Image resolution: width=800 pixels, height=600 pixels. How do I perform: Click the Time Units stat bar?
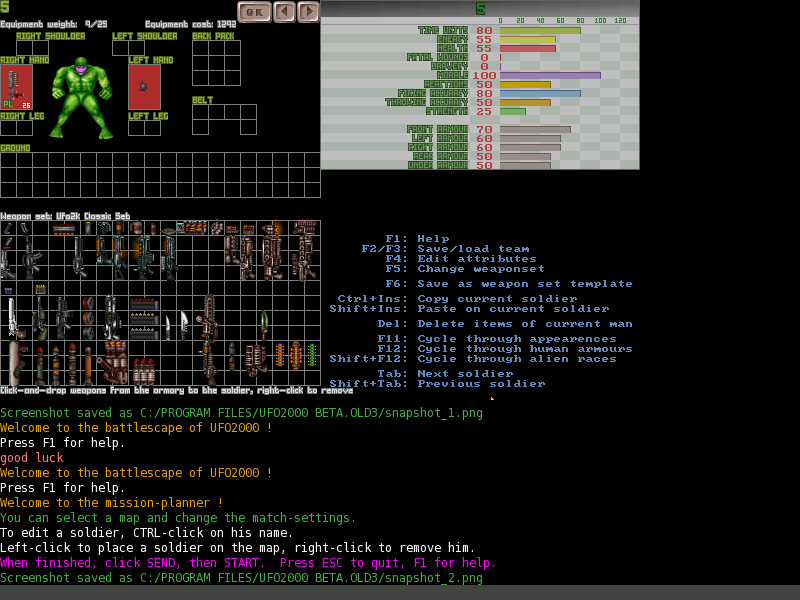(x=539, y=30)
